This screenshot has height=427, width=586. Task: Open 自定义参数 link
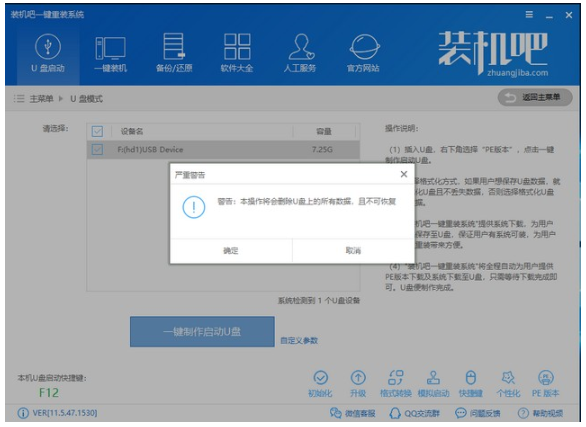coord(299,340)
